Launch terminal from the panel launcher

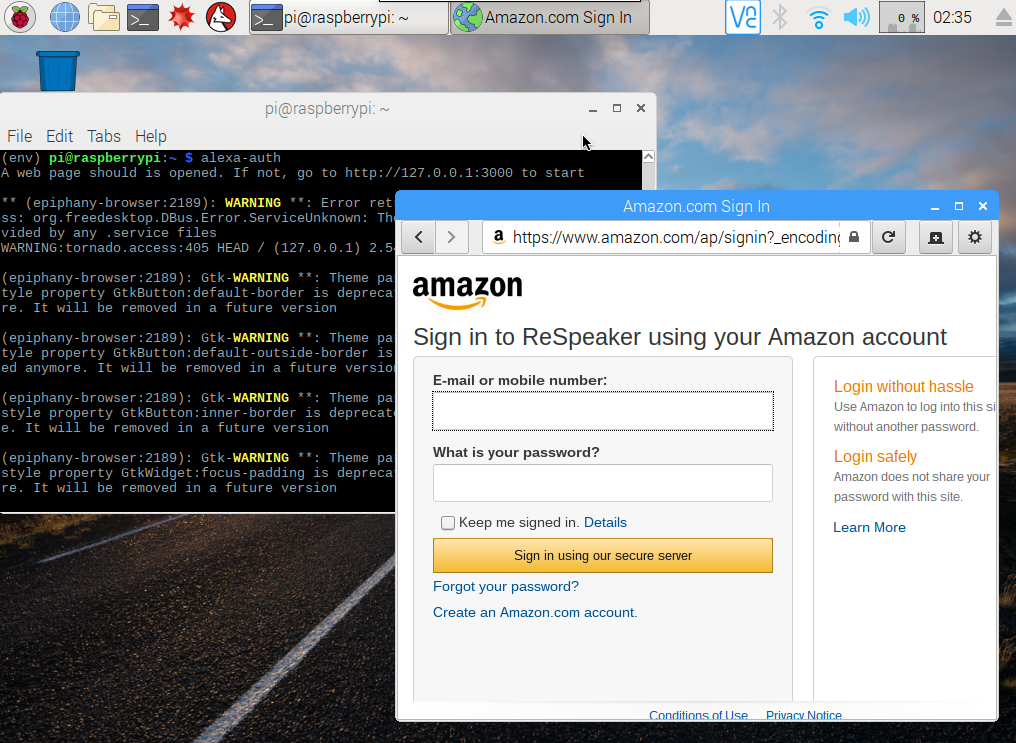143,17
